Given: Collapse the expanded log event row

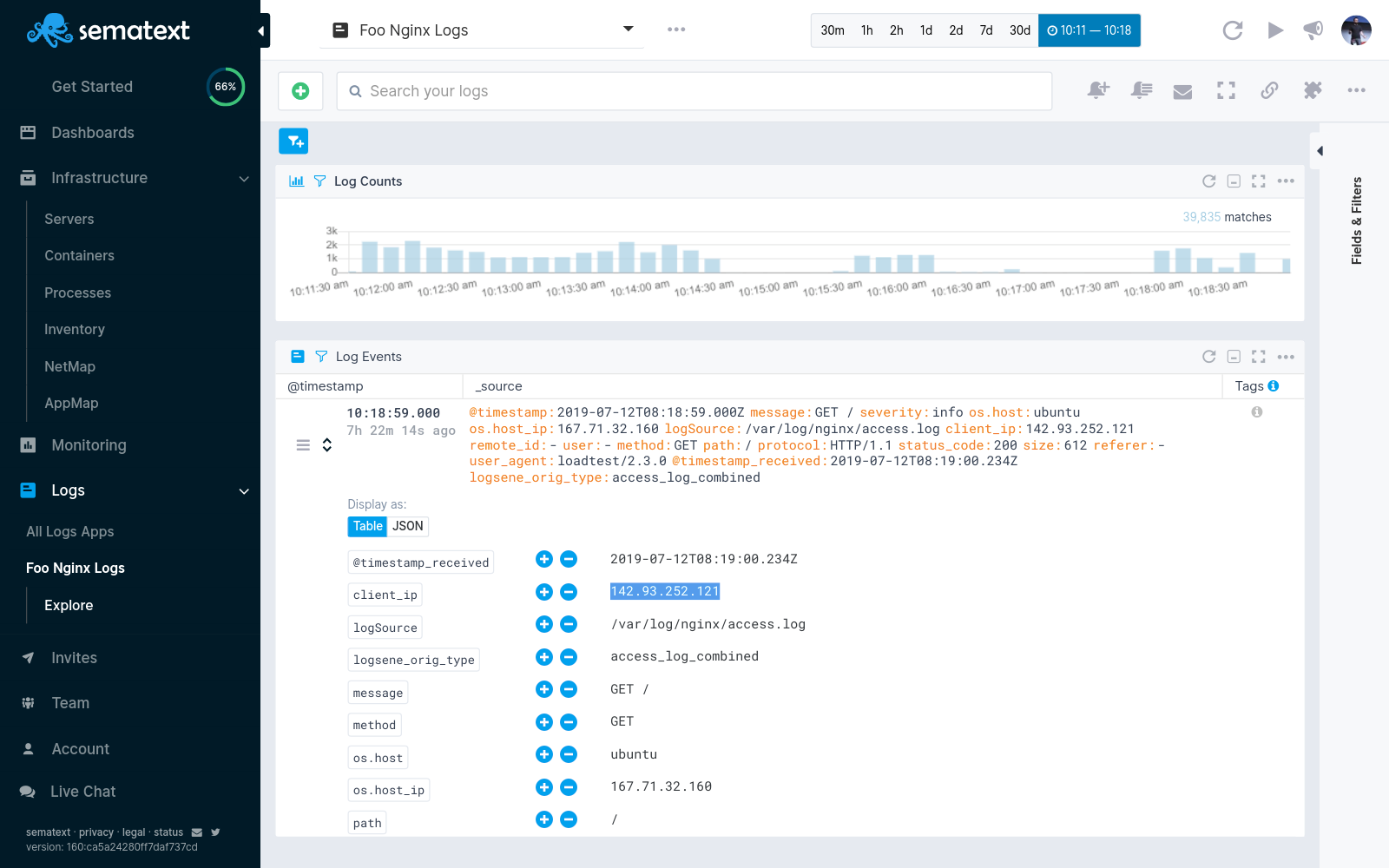Looking at the screenshot, I should (327, 445).
